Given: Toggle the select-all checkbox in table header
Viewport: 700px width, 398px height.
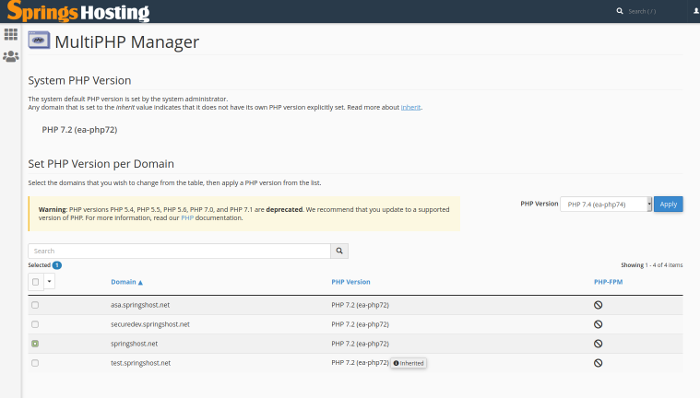Looking at the screenshot, I should click(36, 282).
